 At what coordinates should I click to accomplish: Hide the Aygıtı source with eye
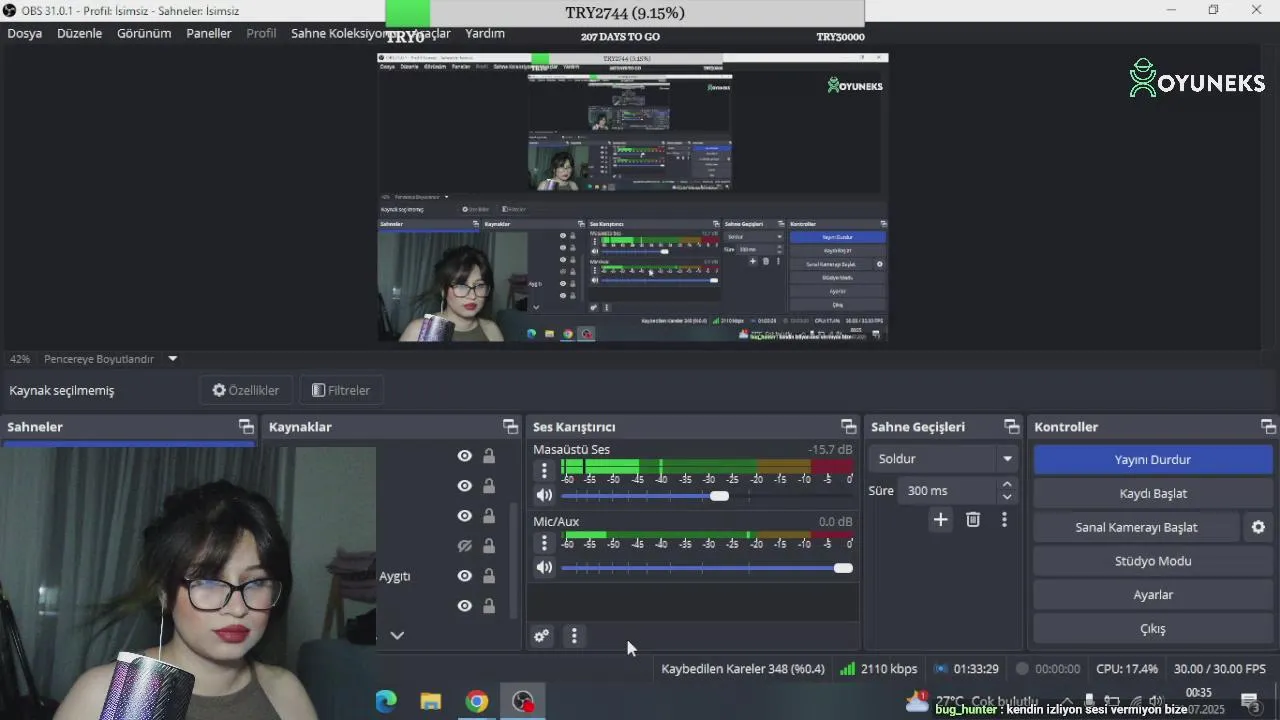point(464,576)
